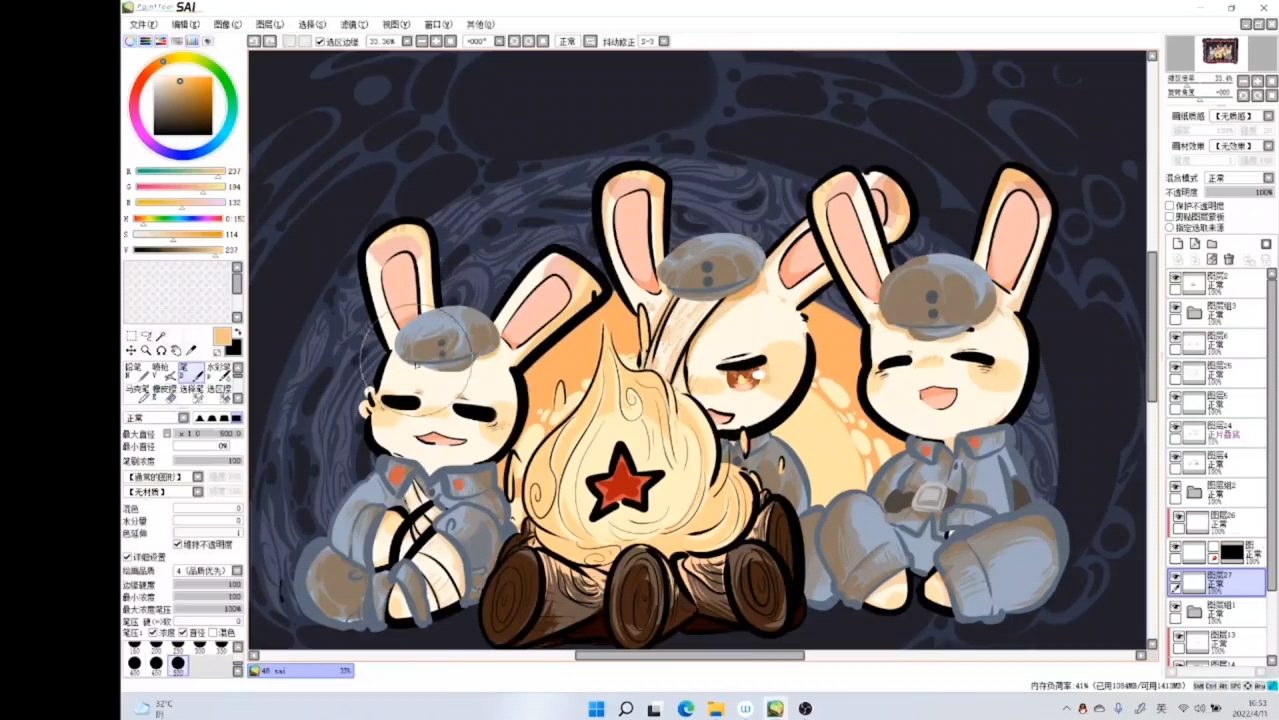This screenshot has width=1279, height=720.
Task: Select the magic wand tool
Action: (161, 337)
